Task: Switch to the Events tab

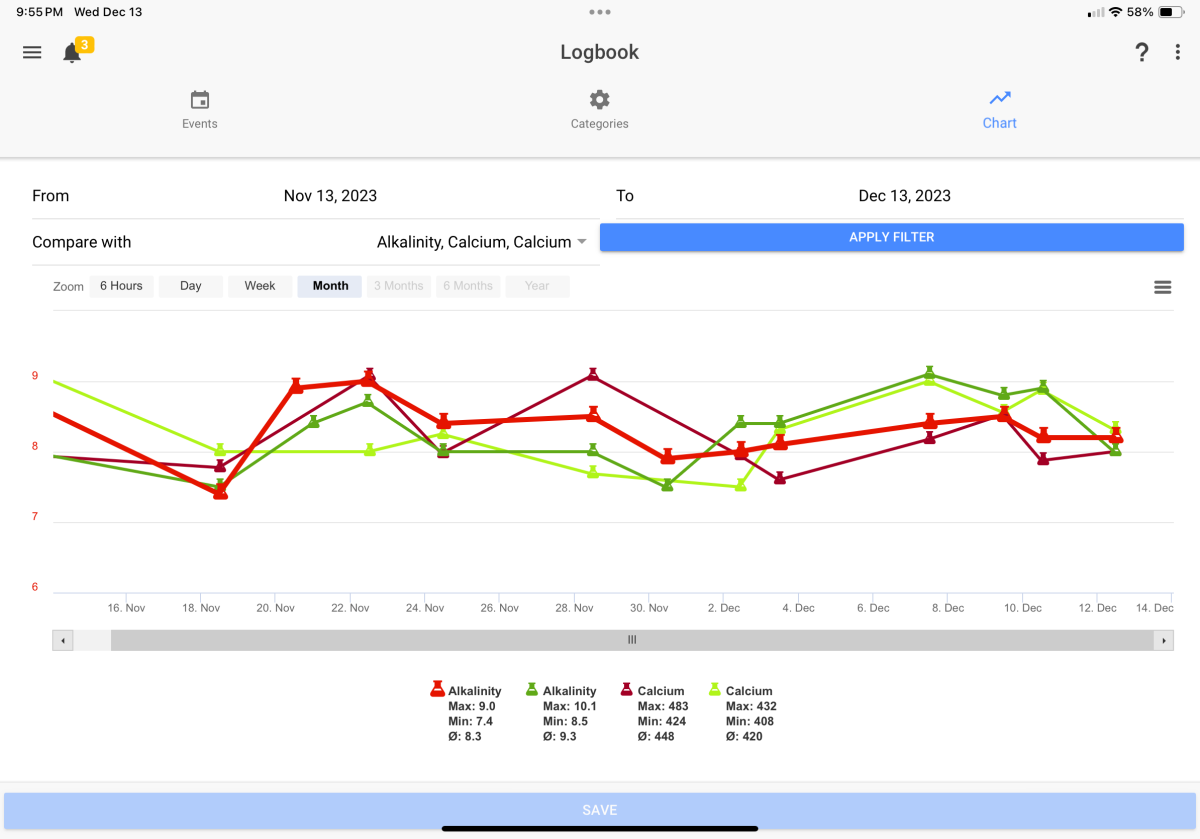Action: coord(200,110)
